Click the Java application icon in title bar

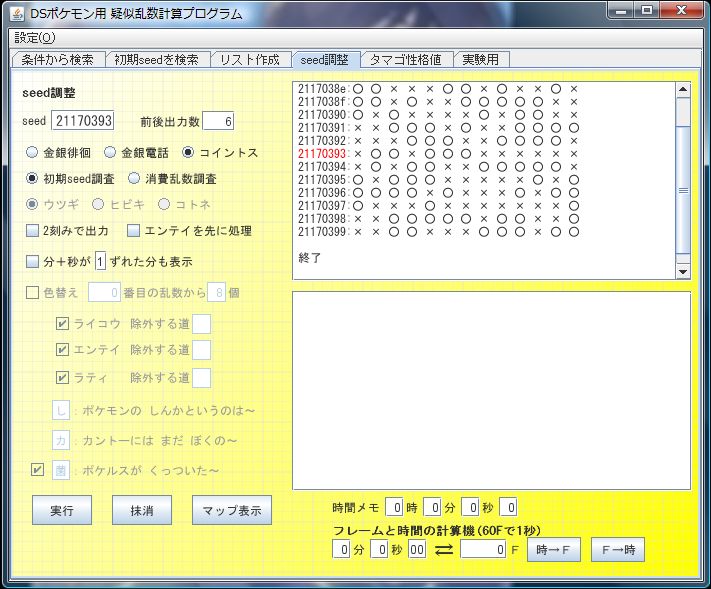click(x=17, y=14)
